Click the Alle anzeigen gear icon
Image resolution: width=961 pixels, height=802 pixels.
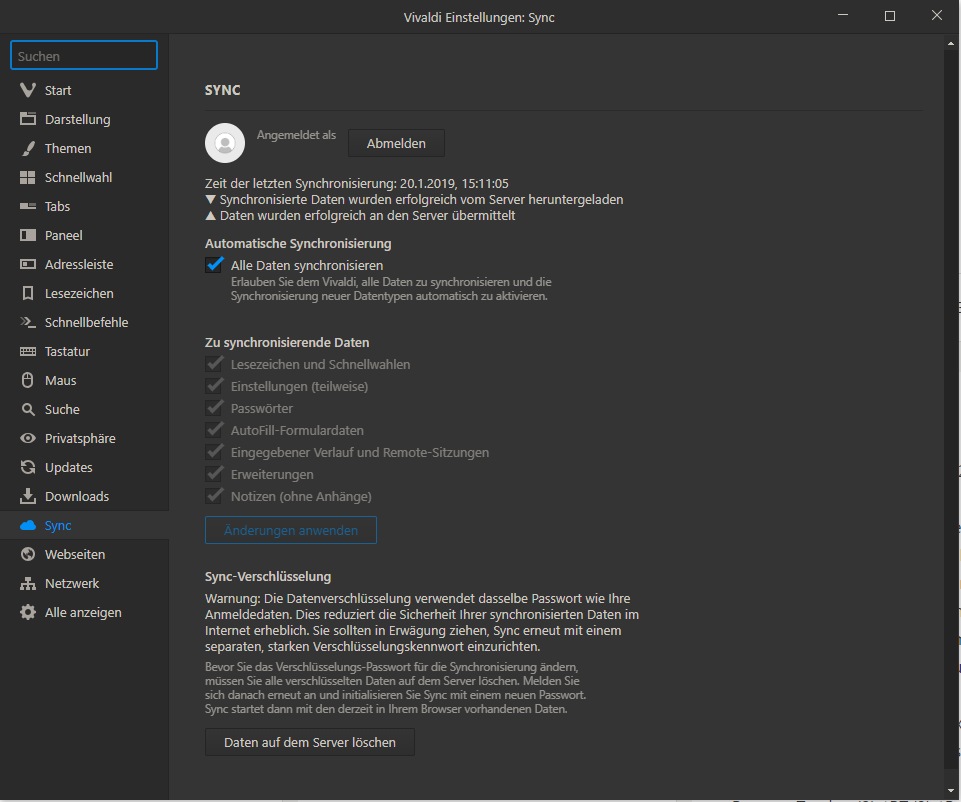tap(28, 612)
